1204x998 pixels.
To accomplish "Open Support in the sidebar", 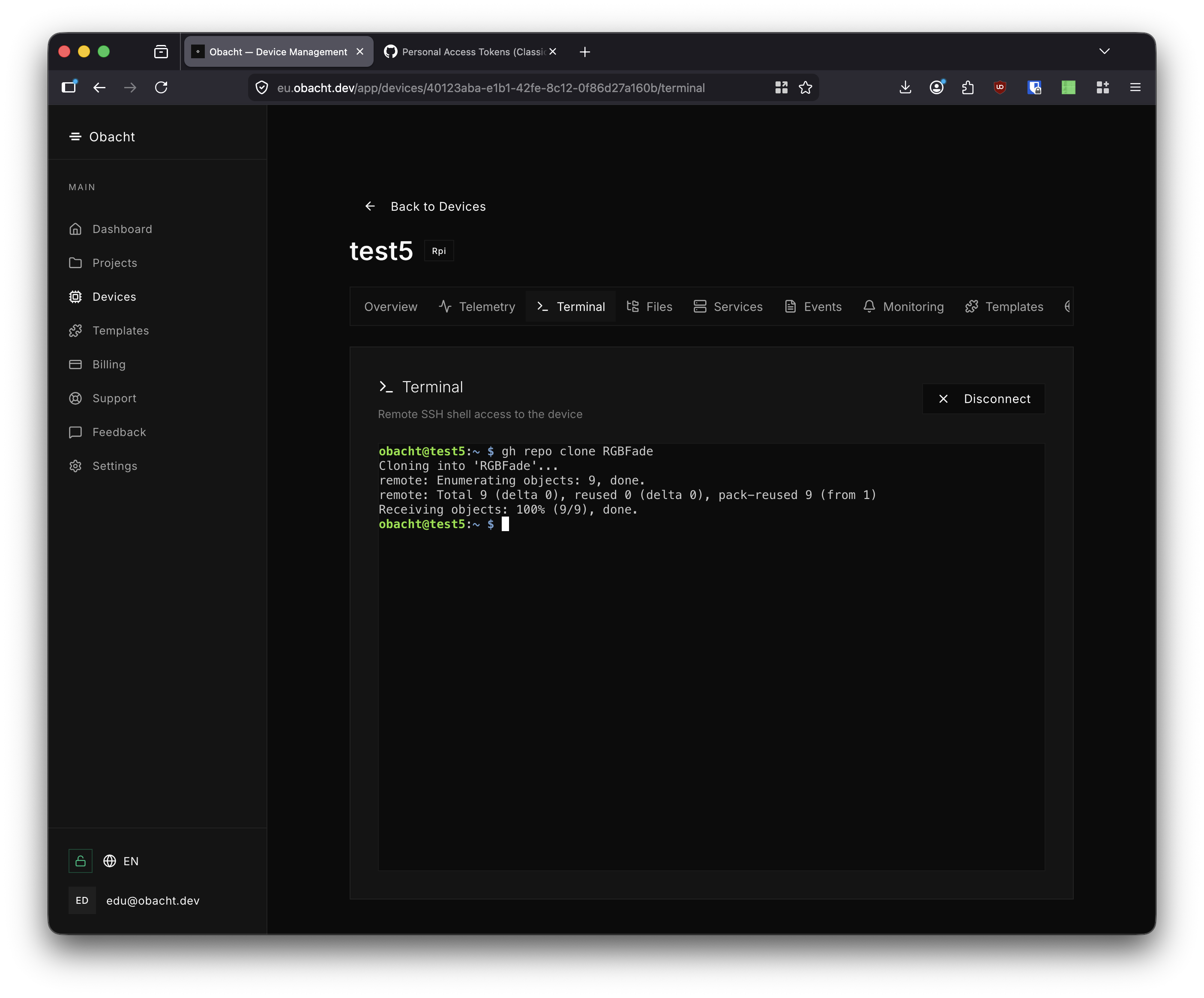I will click(103, 398).
